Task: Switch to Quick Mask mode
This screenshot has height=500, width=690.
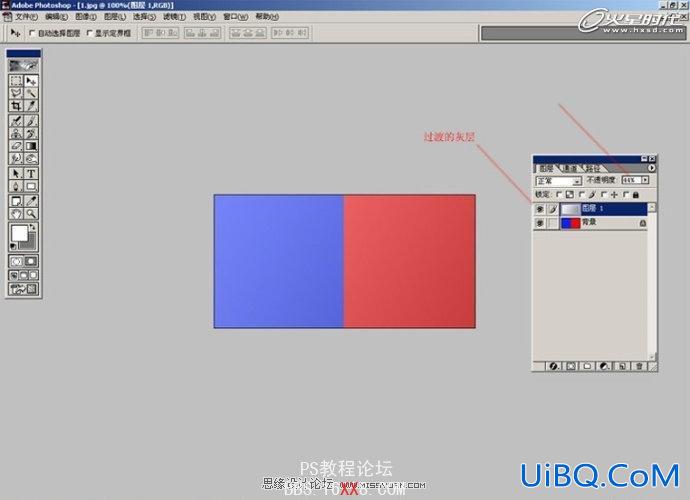Action: (31, 261)
